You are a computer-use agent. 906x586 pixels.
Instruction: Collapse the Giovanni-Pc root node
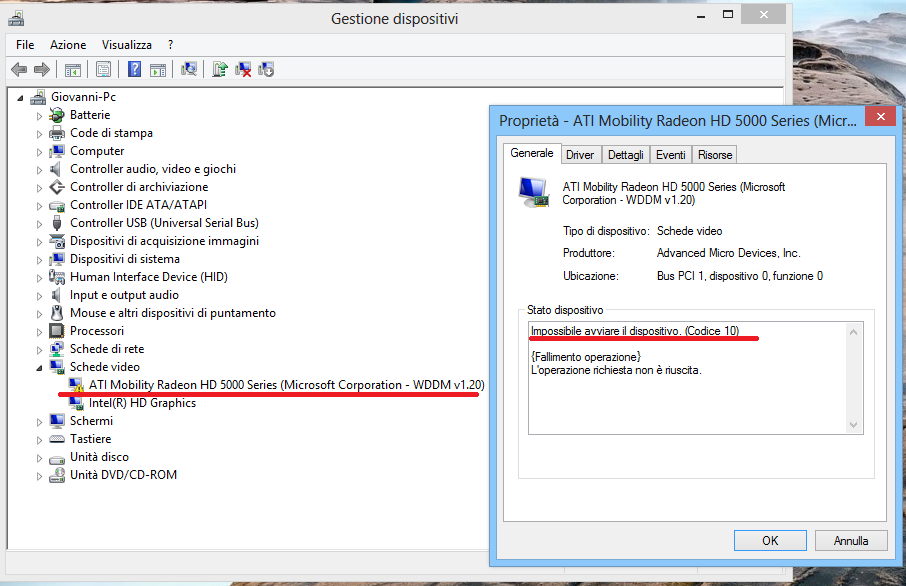(20, 98)
